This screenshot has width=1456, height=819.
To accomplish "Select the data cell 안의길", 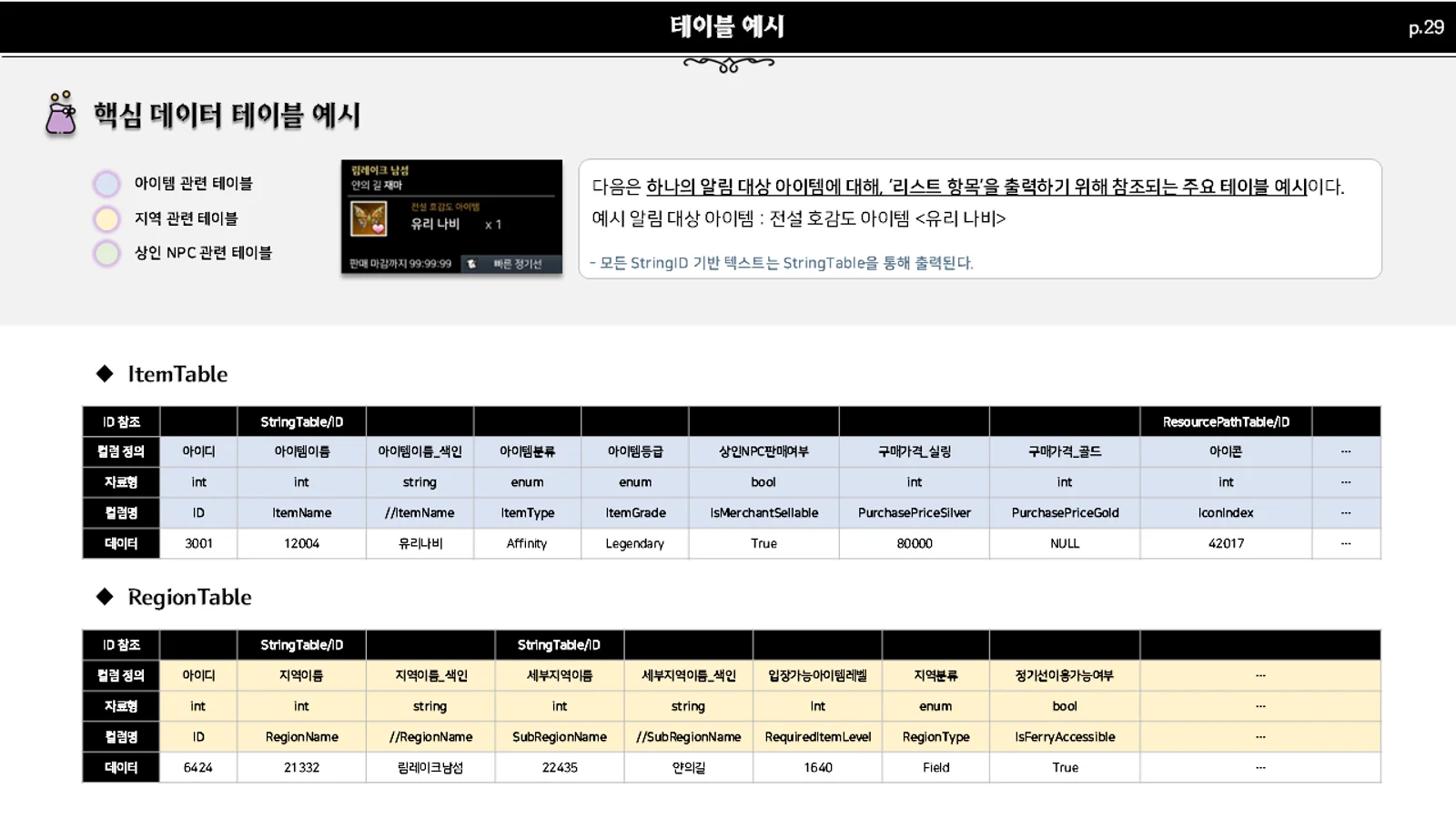I will pyautogui.click(x=688, y=767).
